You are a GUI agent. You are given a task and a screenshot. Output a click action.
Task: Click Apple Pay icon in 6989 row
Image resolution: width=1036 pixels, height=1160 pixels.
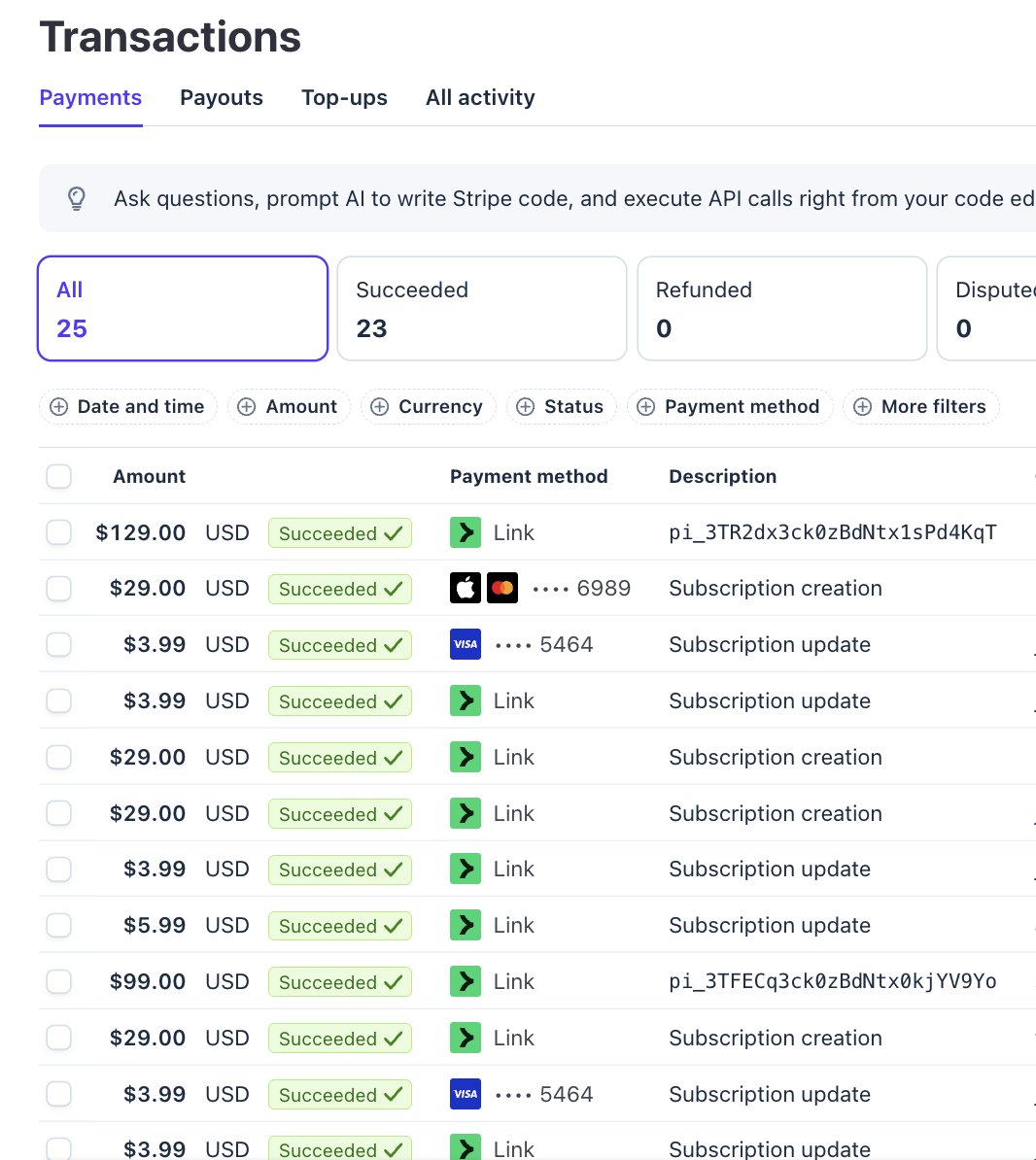(x=466, y=588)
